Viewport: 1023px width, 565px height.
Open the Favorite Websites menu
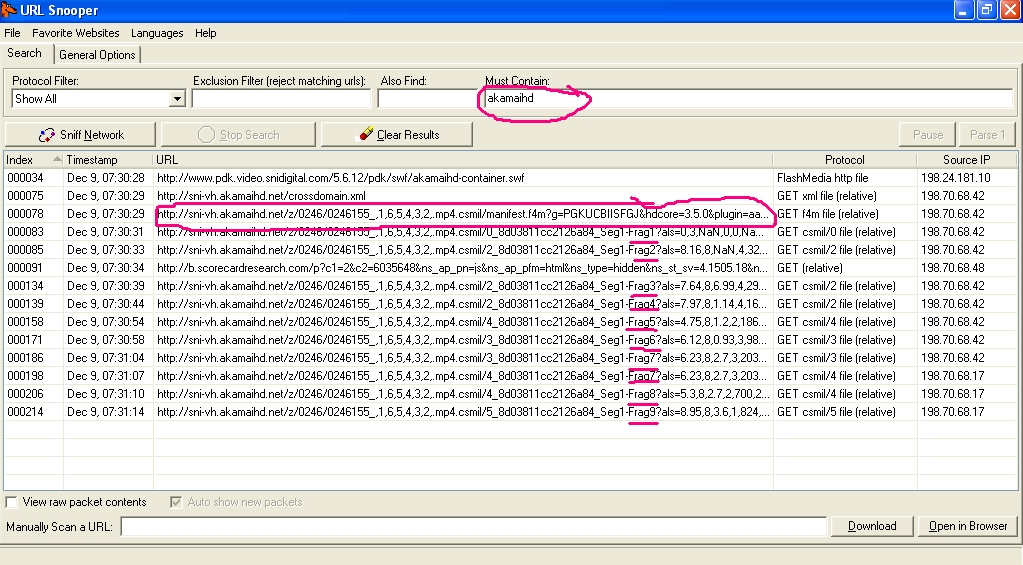pyautogui.click(x=76, y=33)
